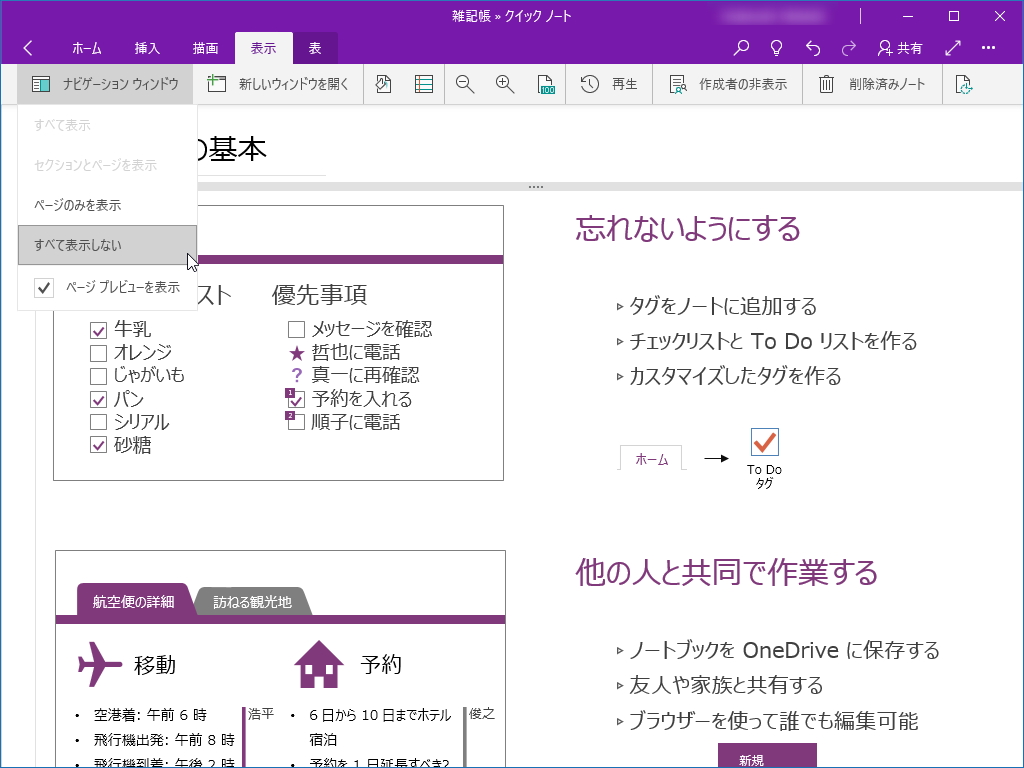Open the Tell Me lightbulb assistant

[776, 47]
